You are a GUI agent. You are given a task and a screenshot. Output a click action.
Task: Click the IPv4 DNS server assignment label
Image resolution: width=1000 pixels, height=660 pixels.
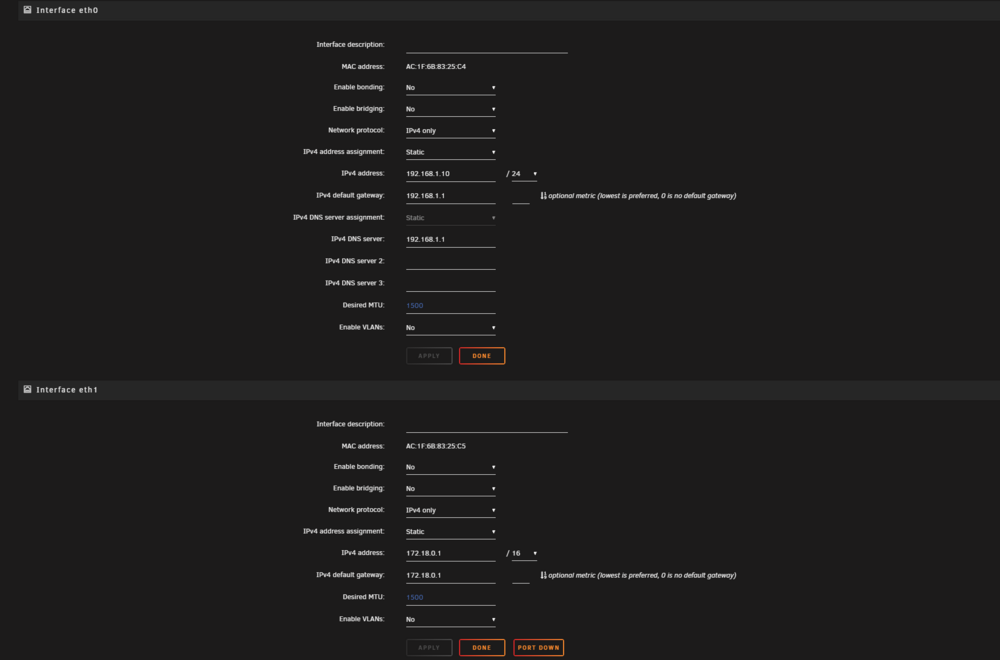pyautogui.click(x=339, y=217)
